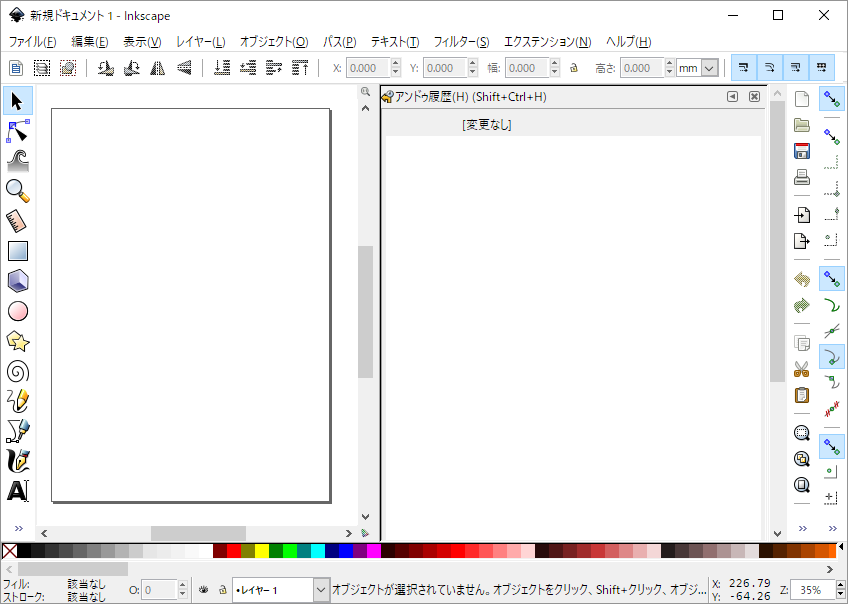
Task: Pick the cyan palette swatch
Action: [317, 552]
